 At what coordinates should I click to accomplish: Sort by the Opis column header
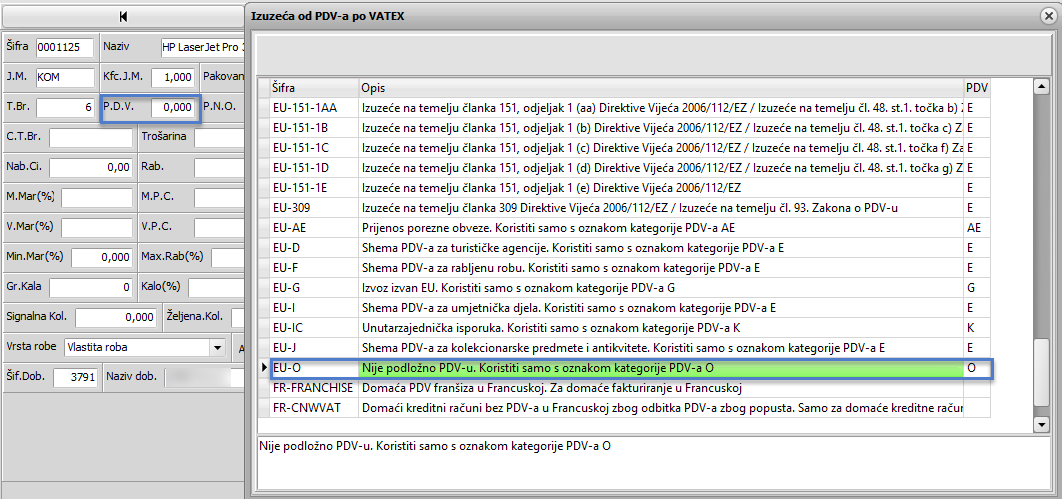[660, 88]
